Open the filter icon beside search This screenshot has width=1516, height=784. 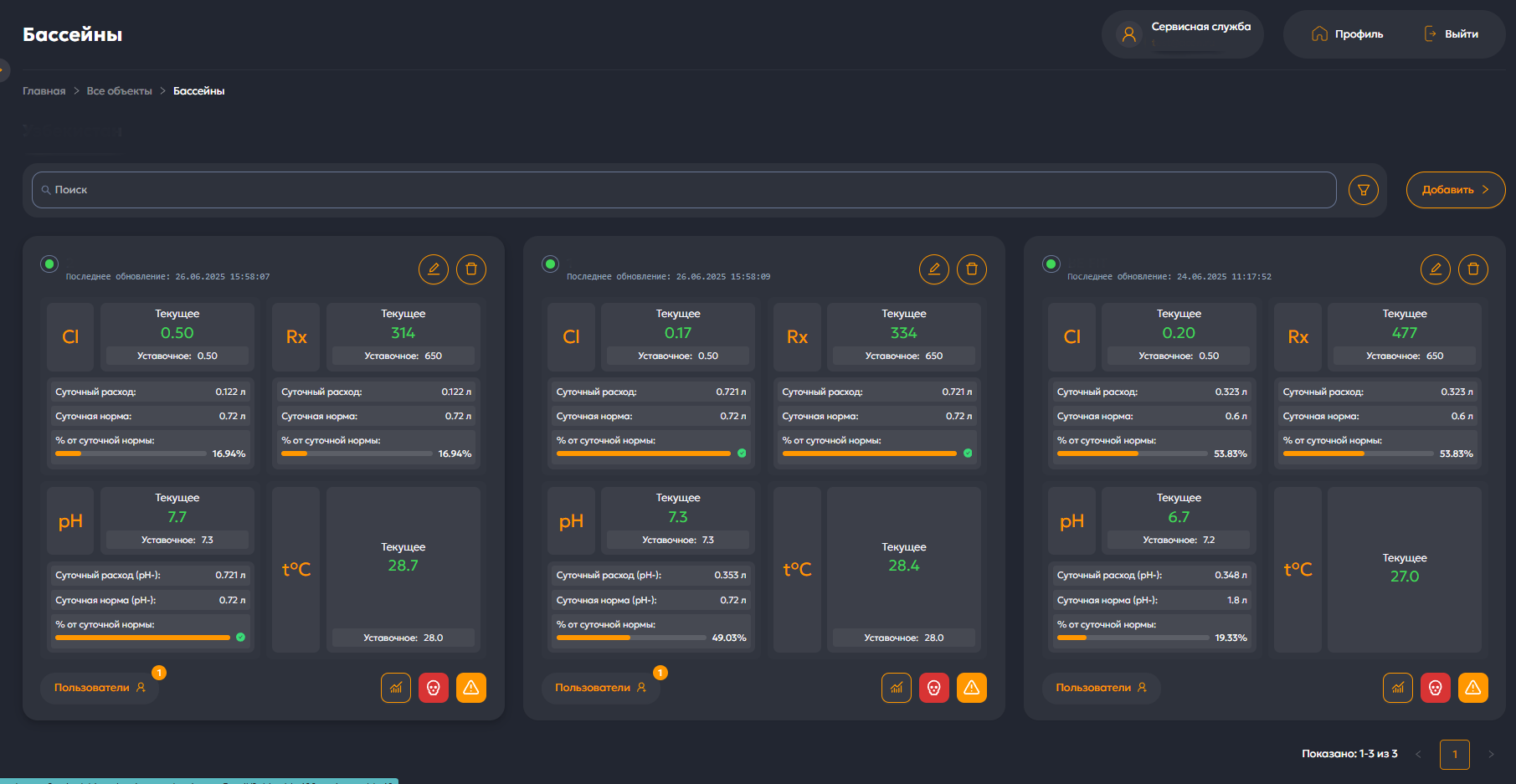pos(1363,190)
